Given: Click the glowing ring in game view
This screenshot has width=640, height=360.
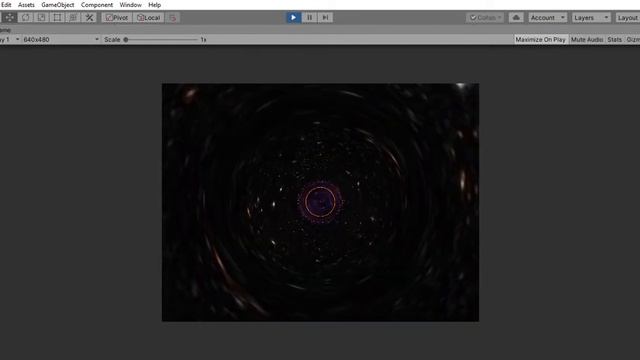Looking at the screenshot, I should (x=320, y=202).
